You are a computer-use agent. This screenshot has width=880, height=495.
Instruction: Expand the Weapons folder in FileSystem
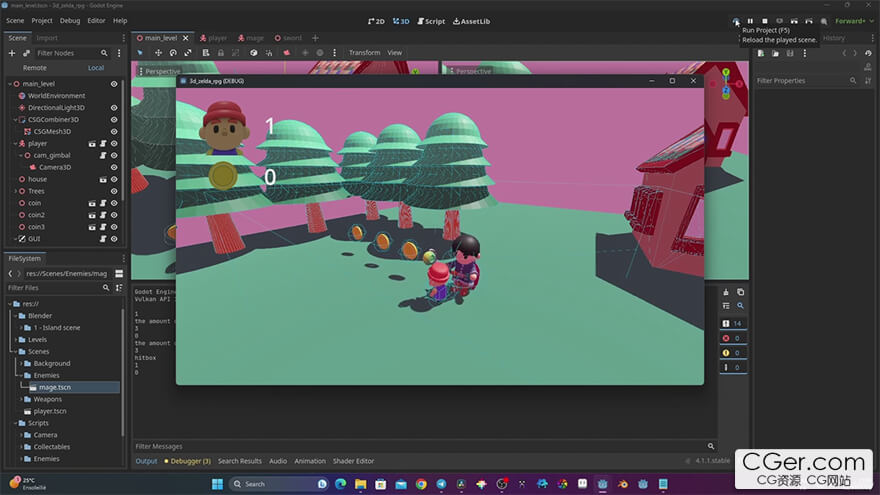[x=21, y=400]
